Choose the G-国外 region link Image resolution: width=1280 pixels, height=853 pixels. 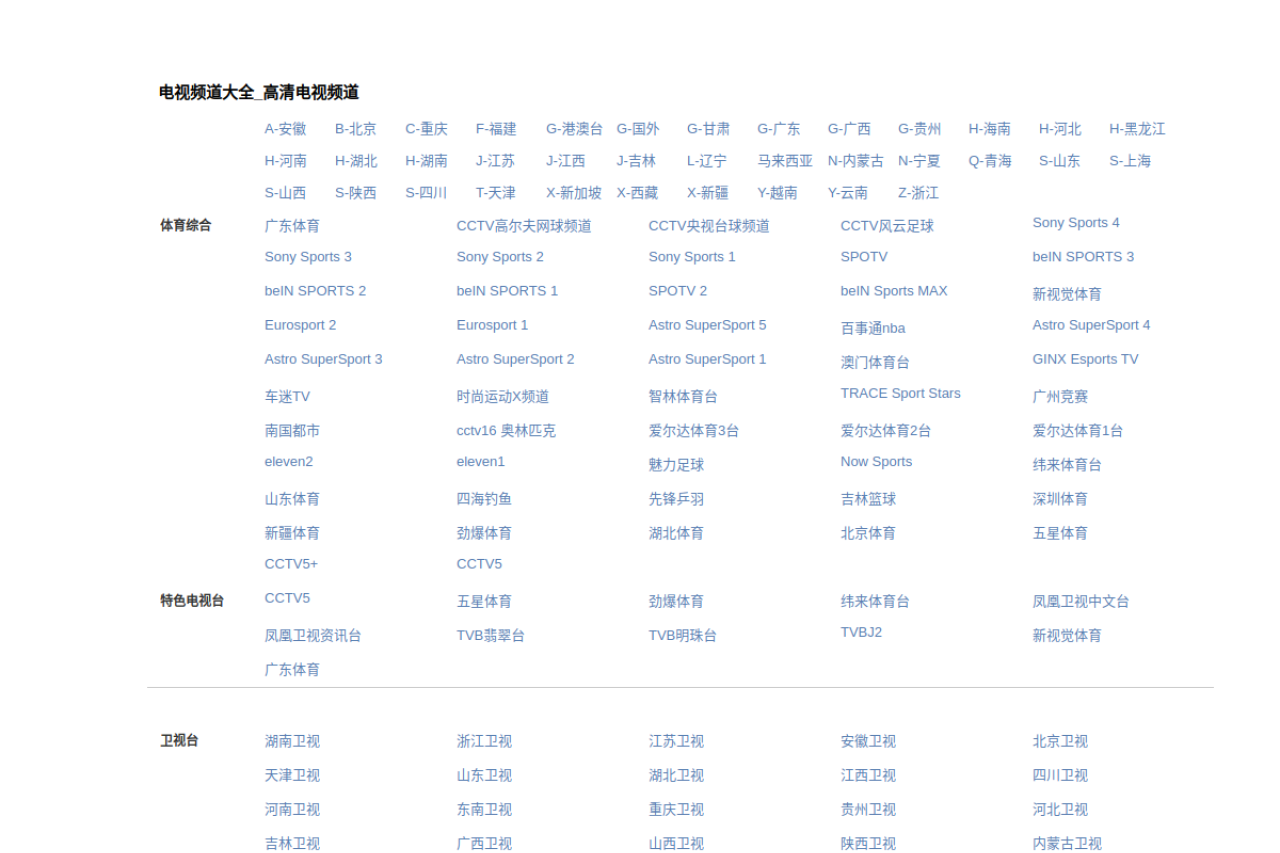[x=638, y=129]
